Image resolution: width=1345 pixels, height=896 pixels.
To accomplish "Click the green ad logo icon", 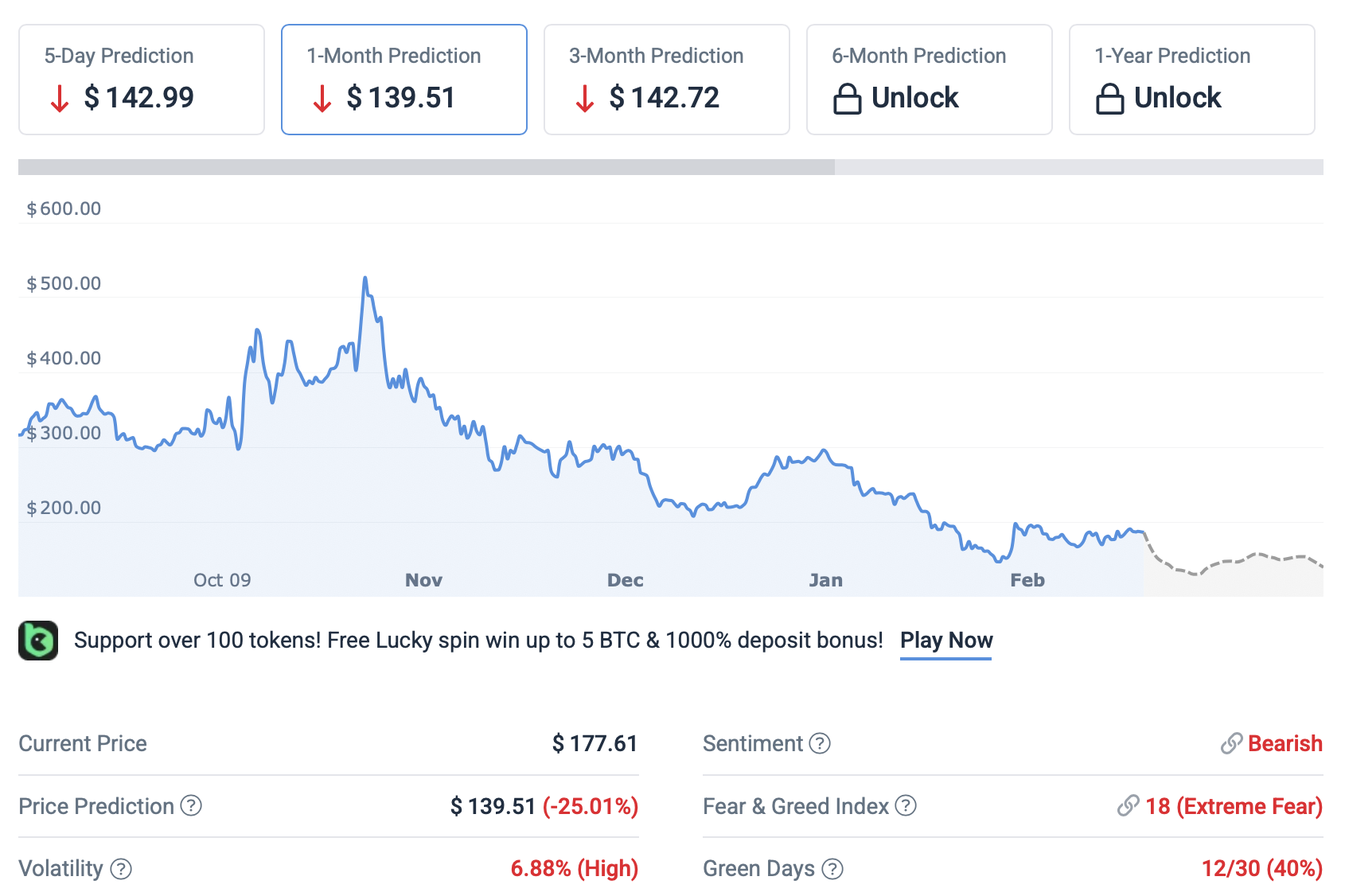I will [38, 641].
